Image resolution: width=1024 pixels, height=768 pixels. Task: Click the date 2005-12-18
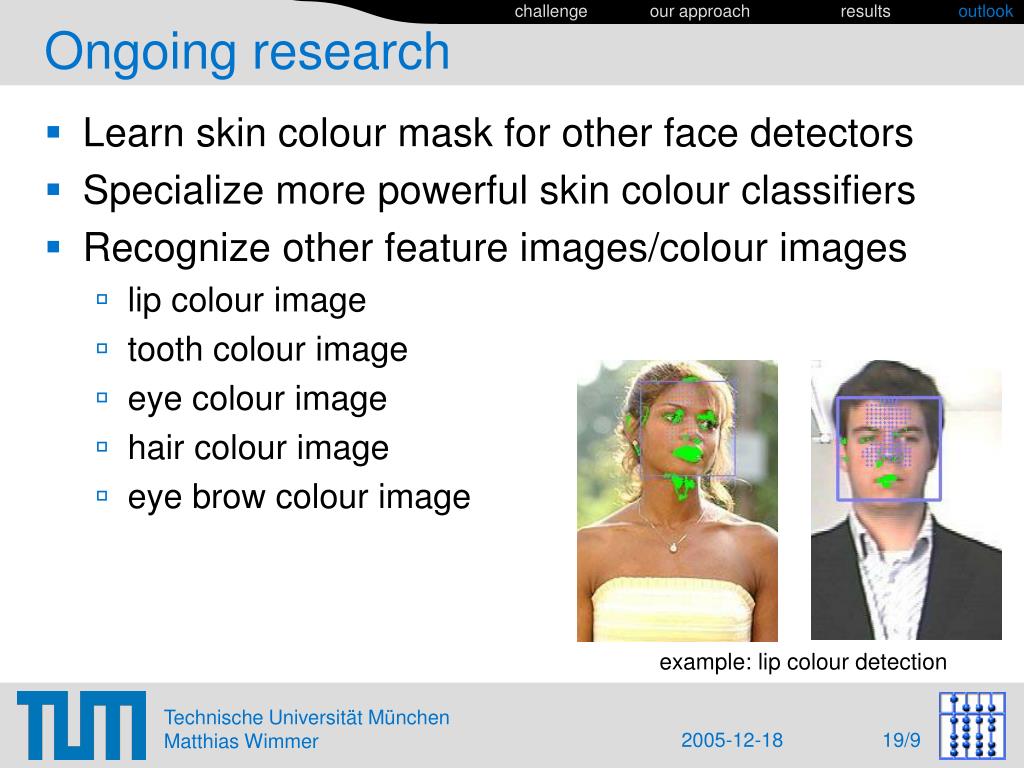[x=731, y=740]
